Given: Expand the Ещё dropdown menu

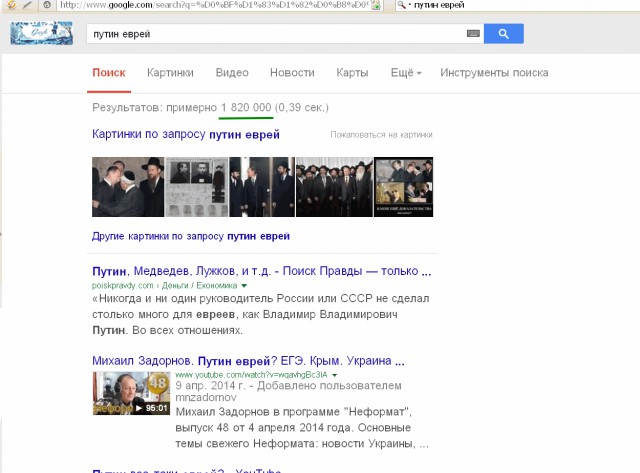Looking at the screenshot, I should click(x=406, y=73).
